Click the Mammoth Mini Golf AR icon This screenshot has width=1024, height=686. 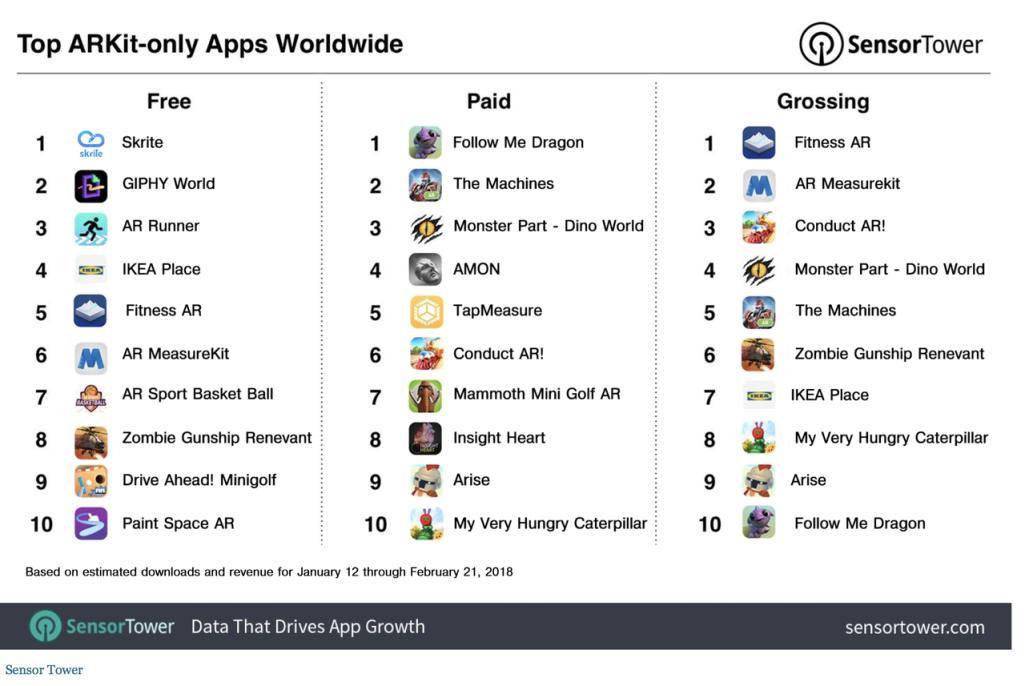pos(425,396)
